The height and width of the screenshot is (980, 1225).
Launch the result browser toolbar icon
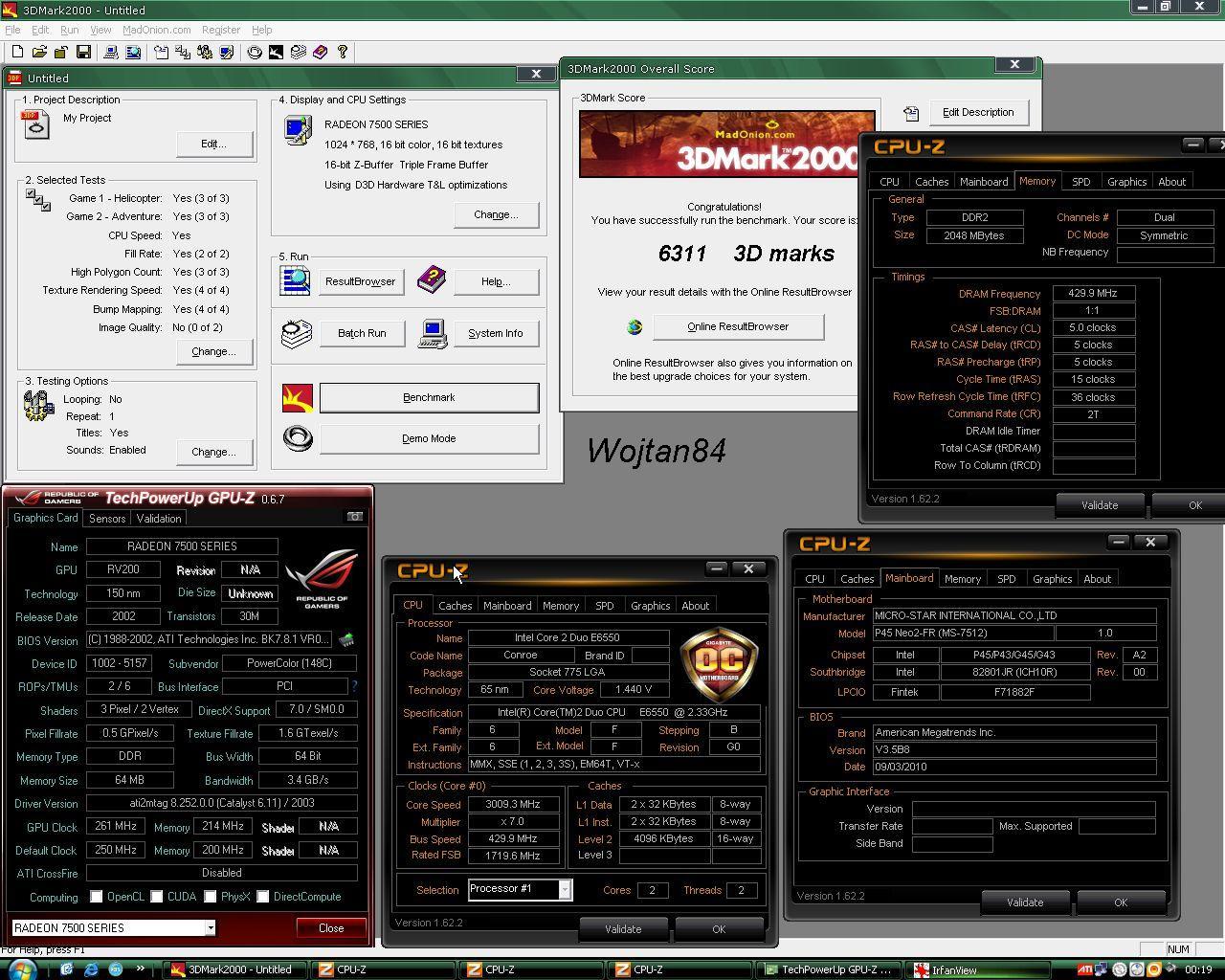[133, 52]
